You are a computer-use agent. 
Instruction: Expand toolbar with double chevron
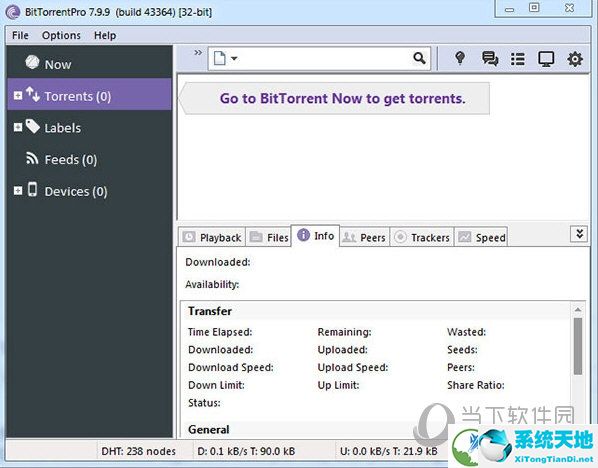coord(198,53)
